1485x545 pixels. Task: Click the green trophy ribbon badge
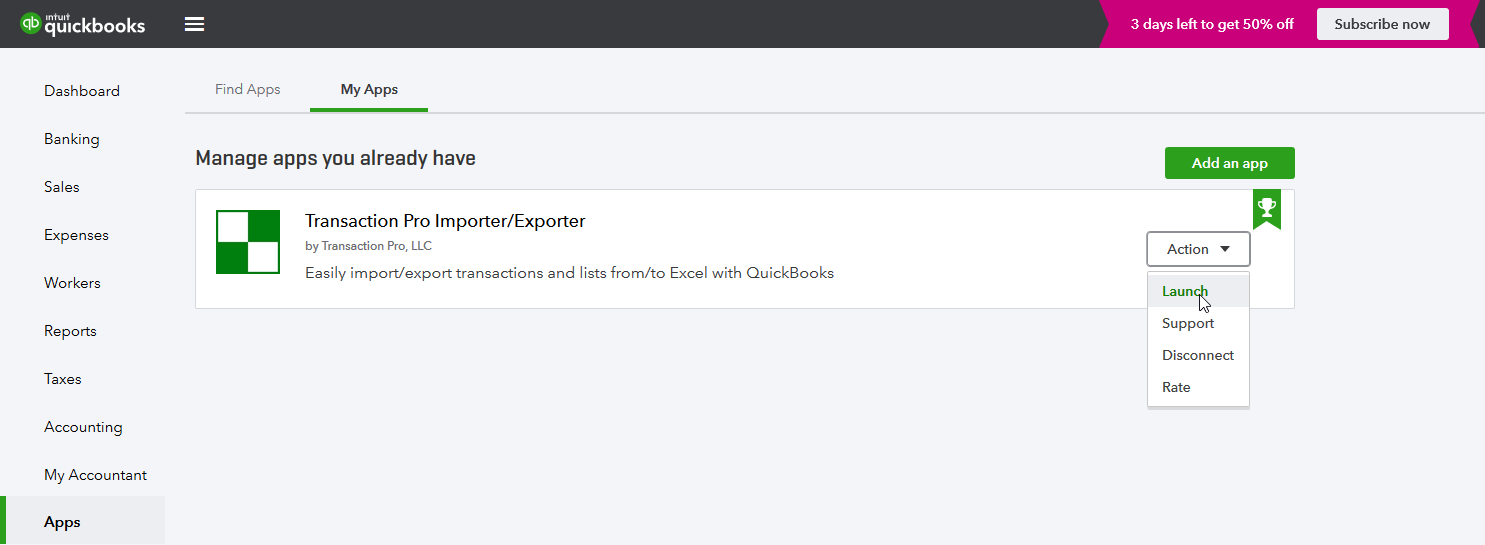click(1267, 209)
